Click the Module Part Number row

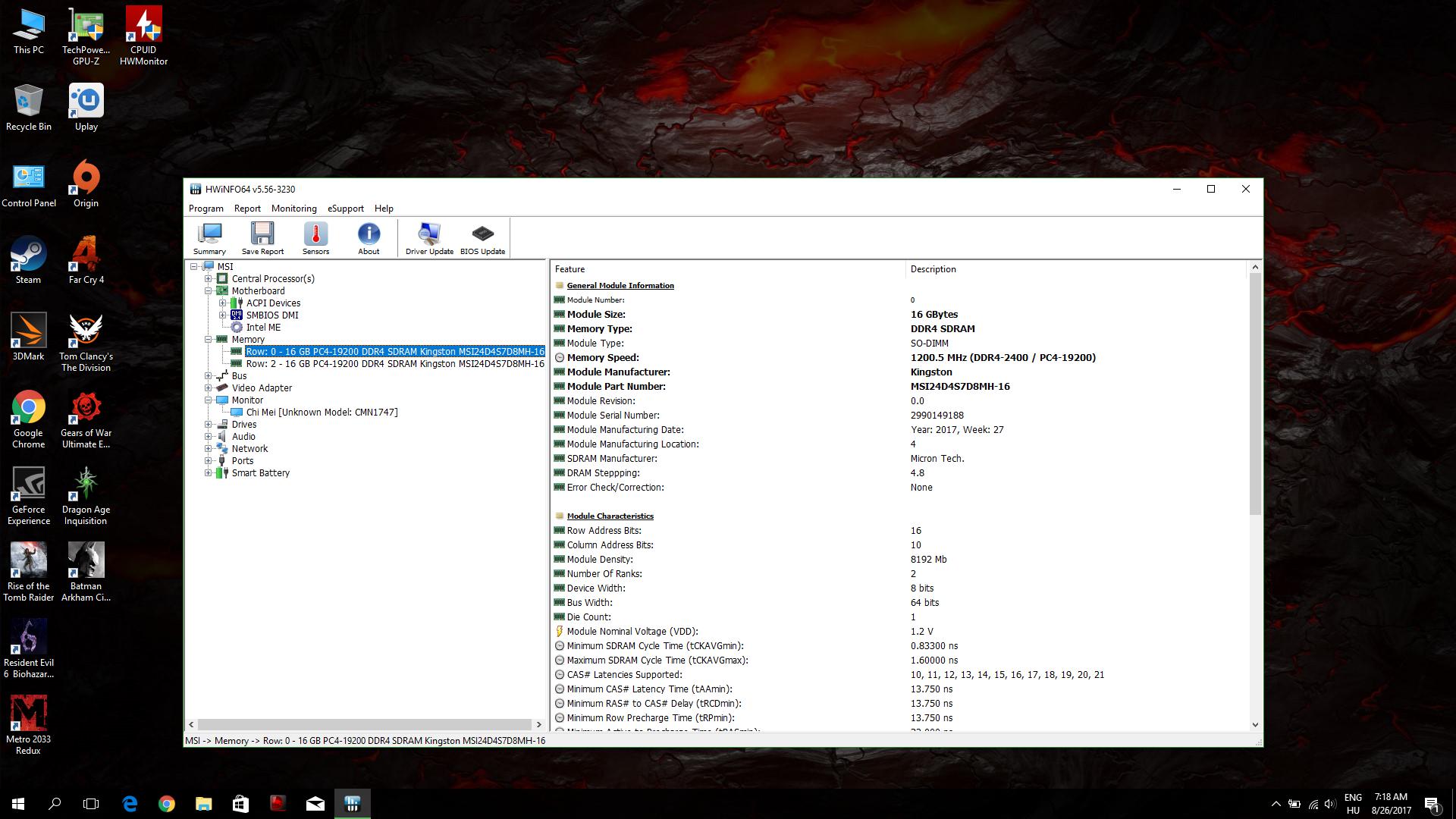tap(899, 386)
